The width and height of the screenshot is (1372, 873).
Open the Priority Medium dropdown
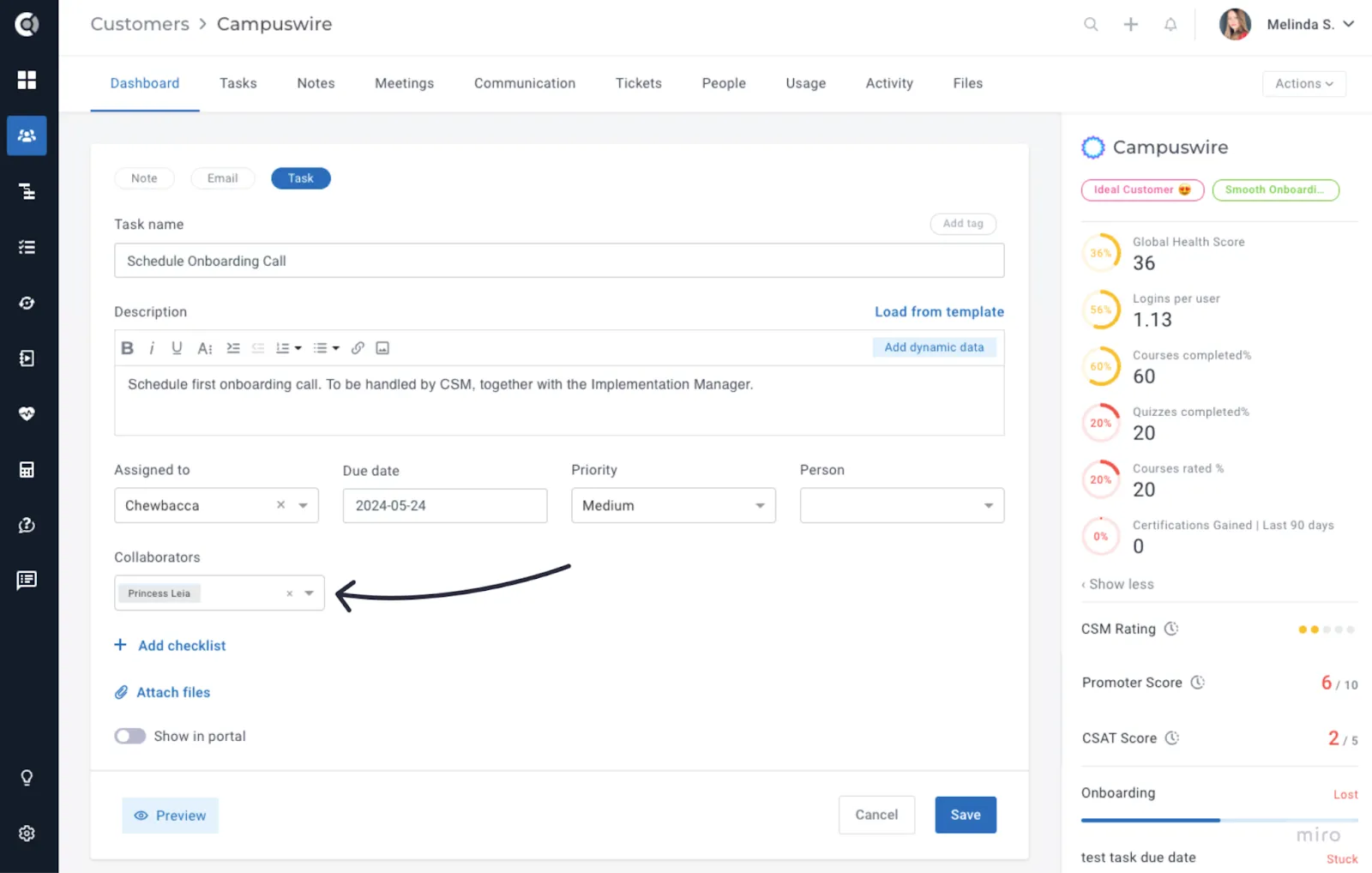click(673, 506)
